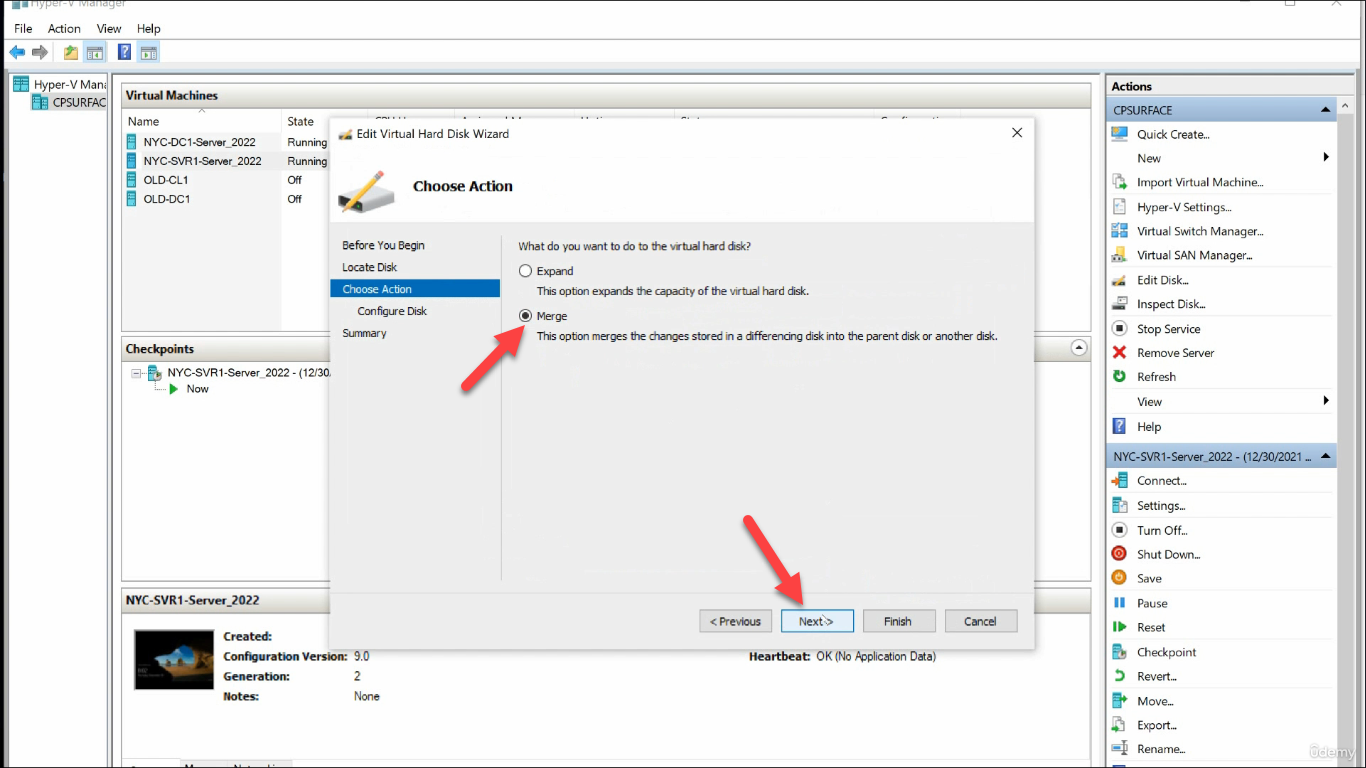Click the Edit Disk action icon

(1120, 280)
